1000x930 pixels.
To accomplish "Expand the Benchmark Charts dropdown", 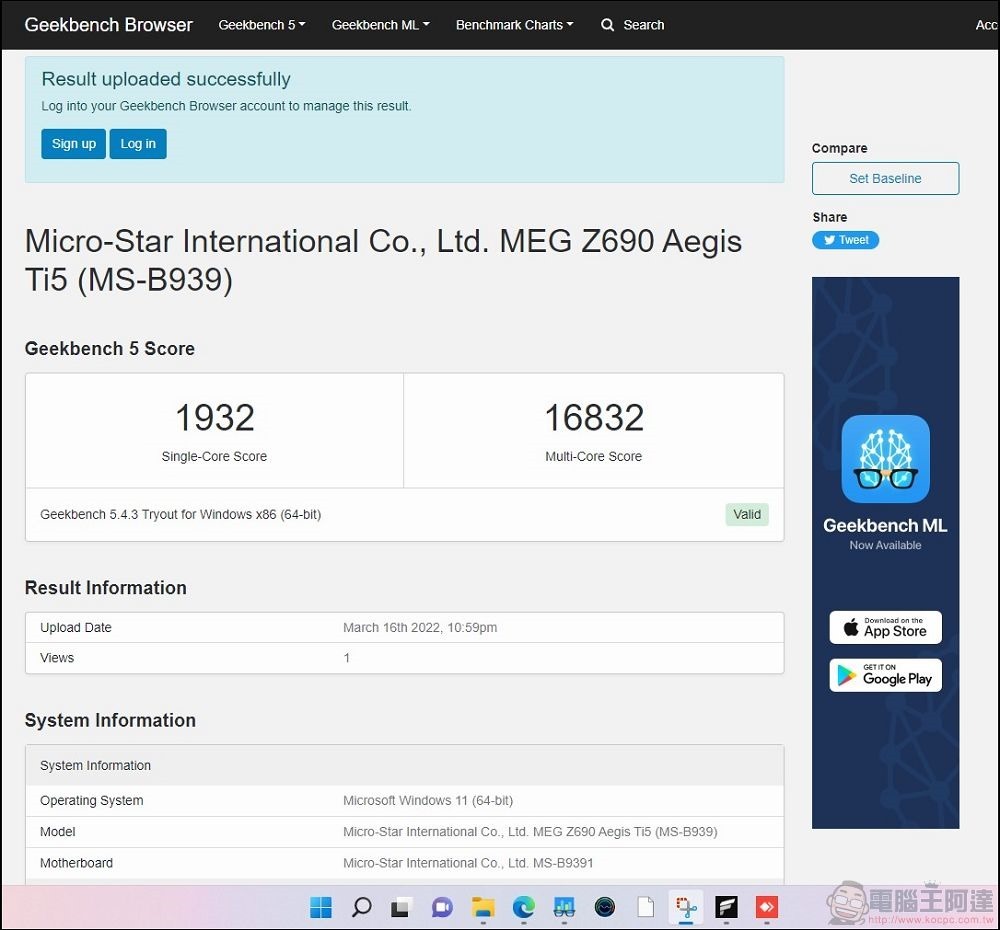I will (x=514, y=25).
